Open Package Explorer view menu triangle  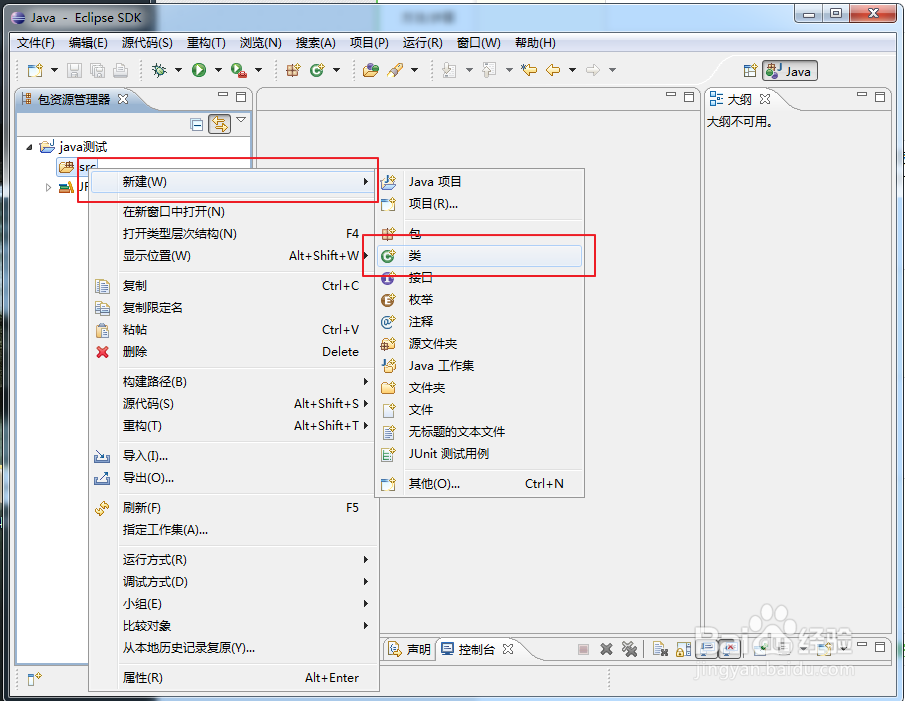[241, 120]
